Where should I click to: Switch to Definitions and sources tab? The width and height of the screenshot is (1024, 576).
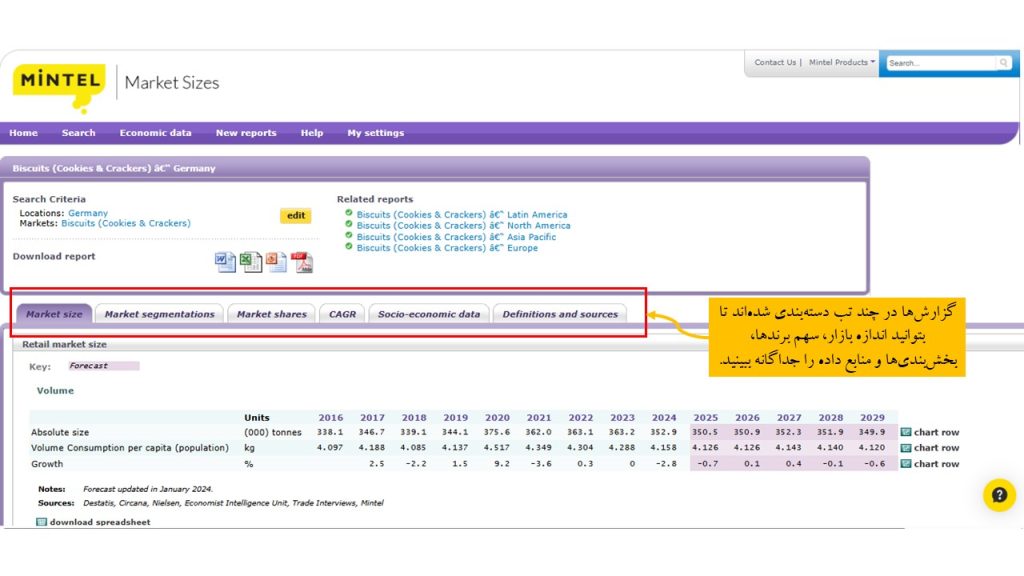tap(560, 314)
